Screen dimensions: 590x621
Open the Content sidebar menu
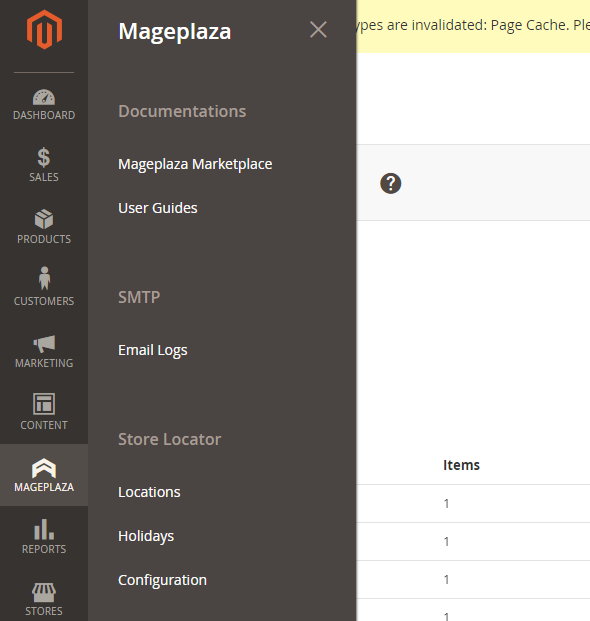pos(44,413)
